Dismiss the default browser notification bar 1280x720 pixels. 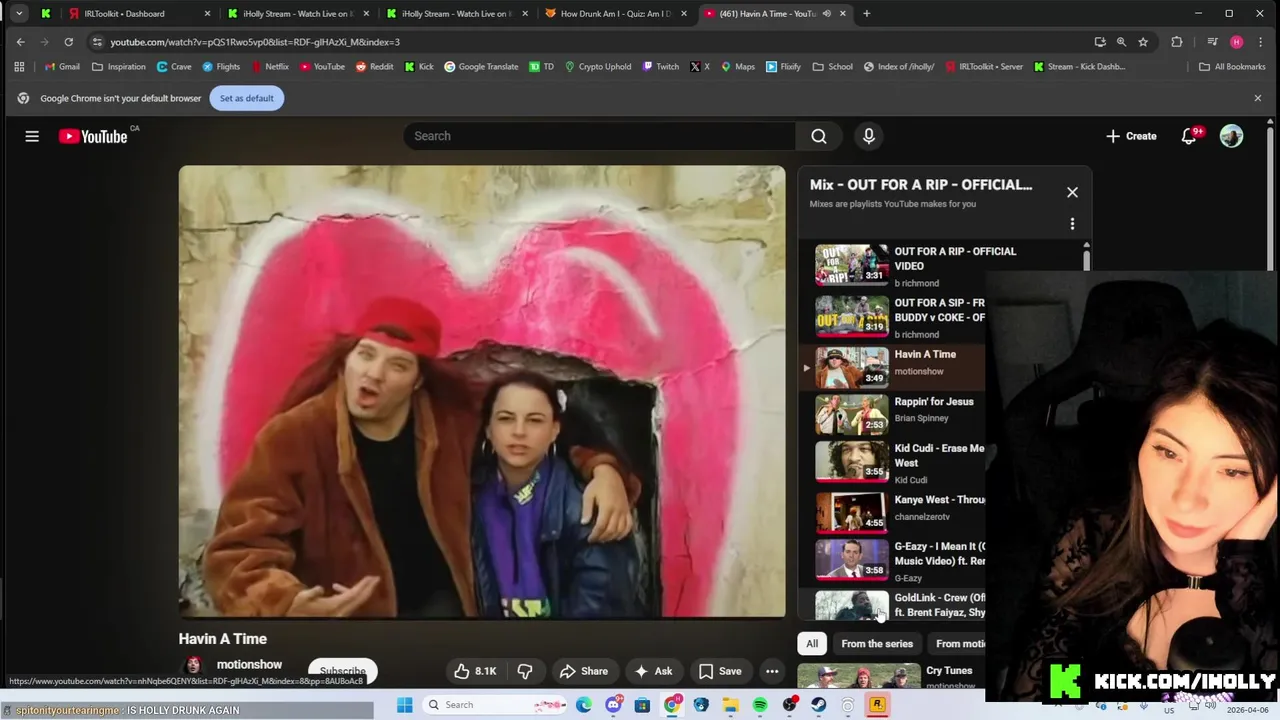1258,98
